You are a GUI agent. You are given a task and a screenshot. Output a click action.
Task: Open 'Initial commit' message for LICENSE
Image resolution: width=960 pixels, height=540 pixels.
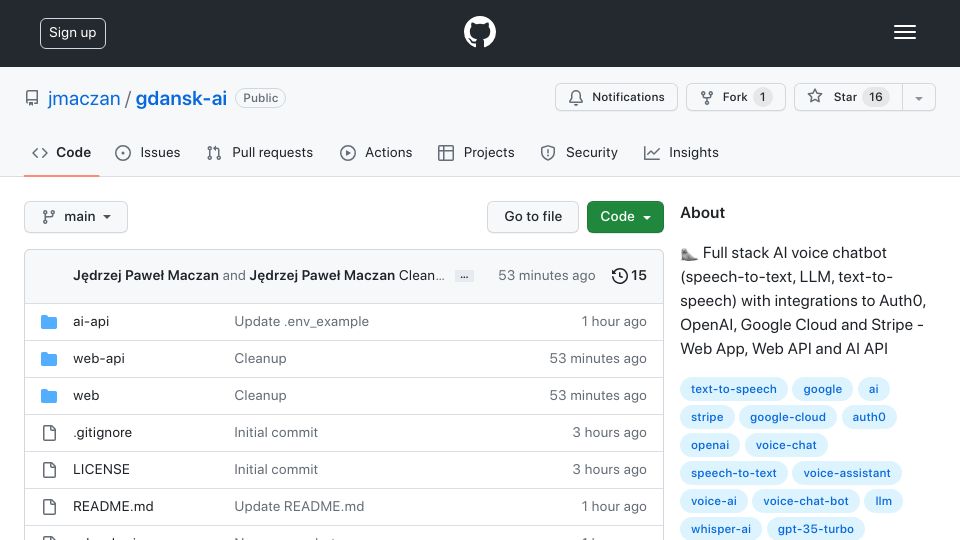(276, 470)
